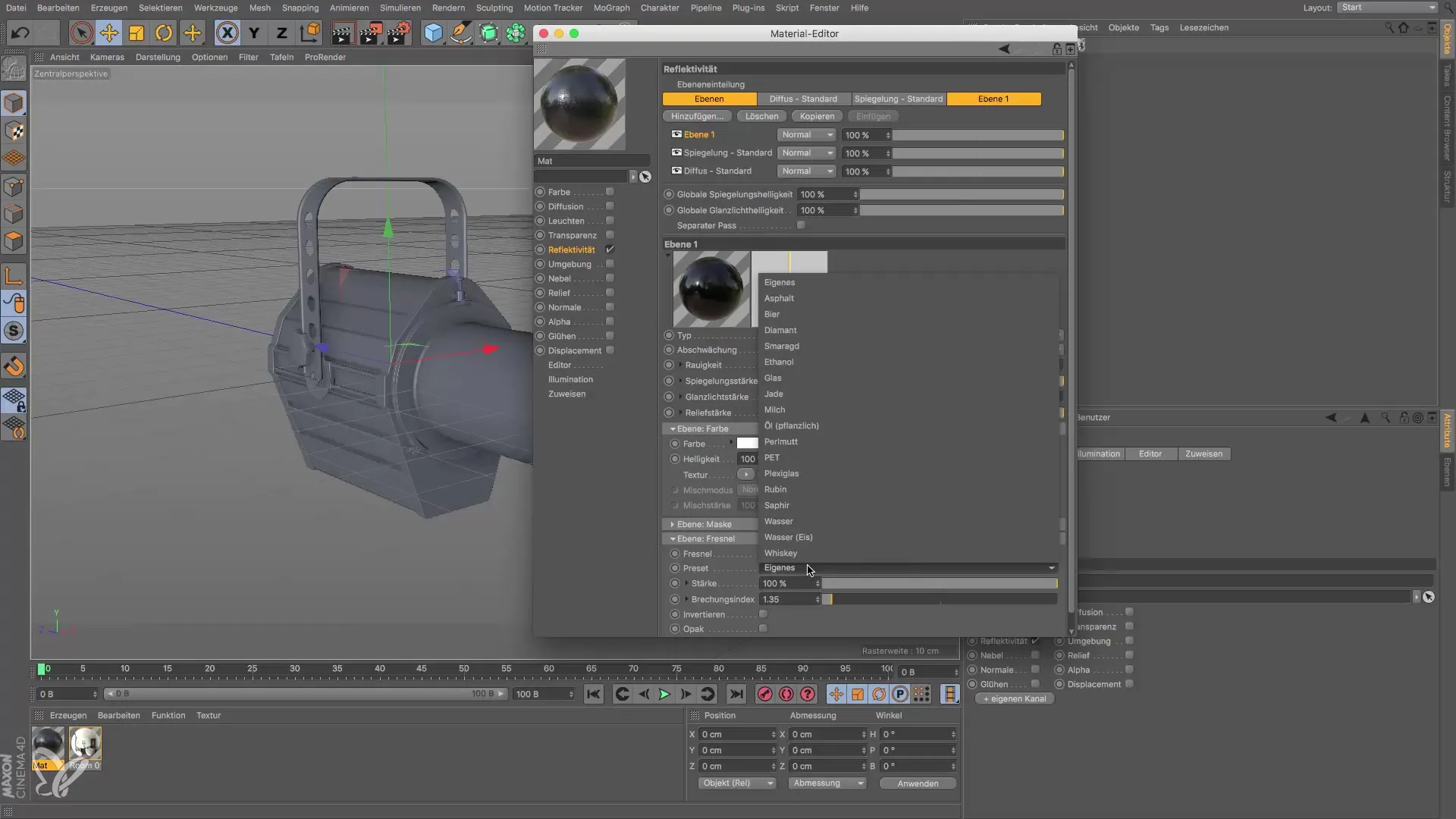Image resolution: width=1456 pixels, height=819 pixels.
Task: Toggle X axis lock
Action: (x=227, y=33)
